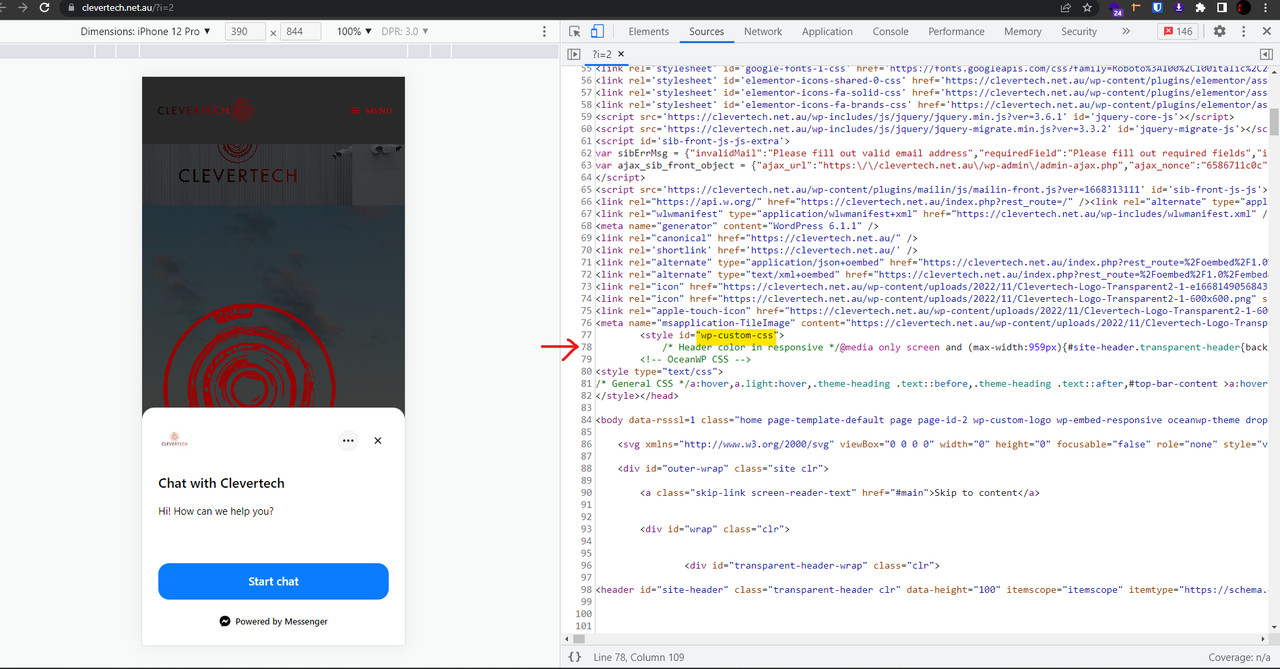Screen dimensions: 1280x669
Task: Open the chat widget three-dot options
Action: (347, 440)
